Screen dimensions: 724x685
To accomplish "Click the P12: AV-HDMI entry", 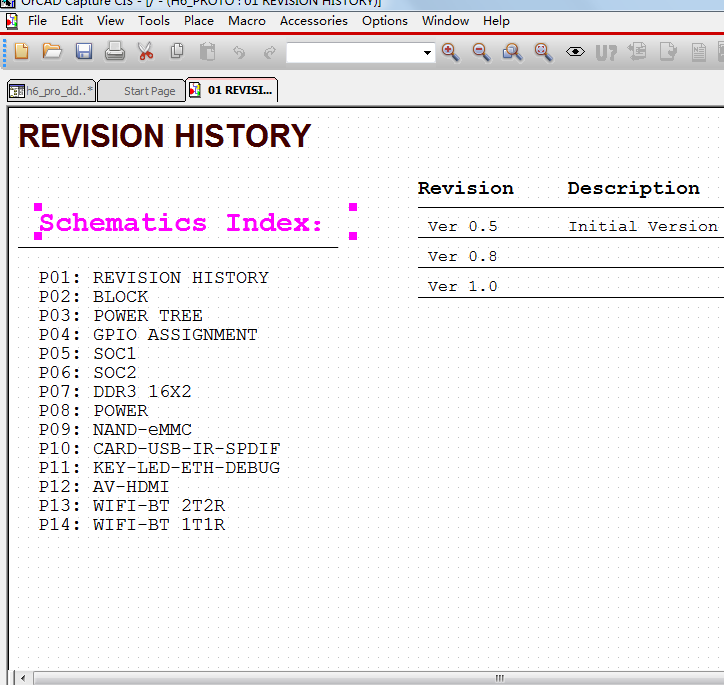I will click(x=104, y=487).
